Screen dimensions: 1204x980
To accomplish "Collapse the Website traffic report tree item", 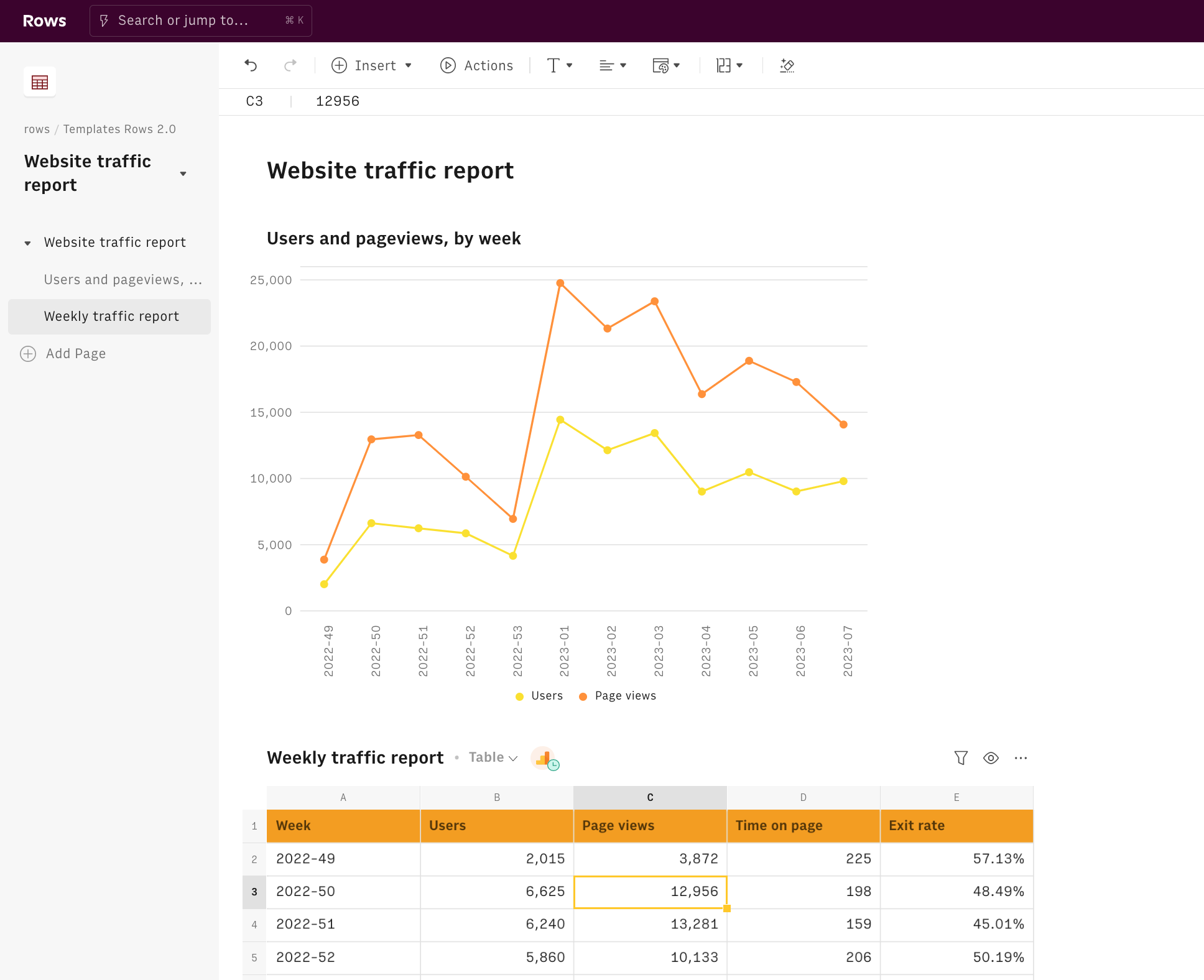I will tap(27, 243).
